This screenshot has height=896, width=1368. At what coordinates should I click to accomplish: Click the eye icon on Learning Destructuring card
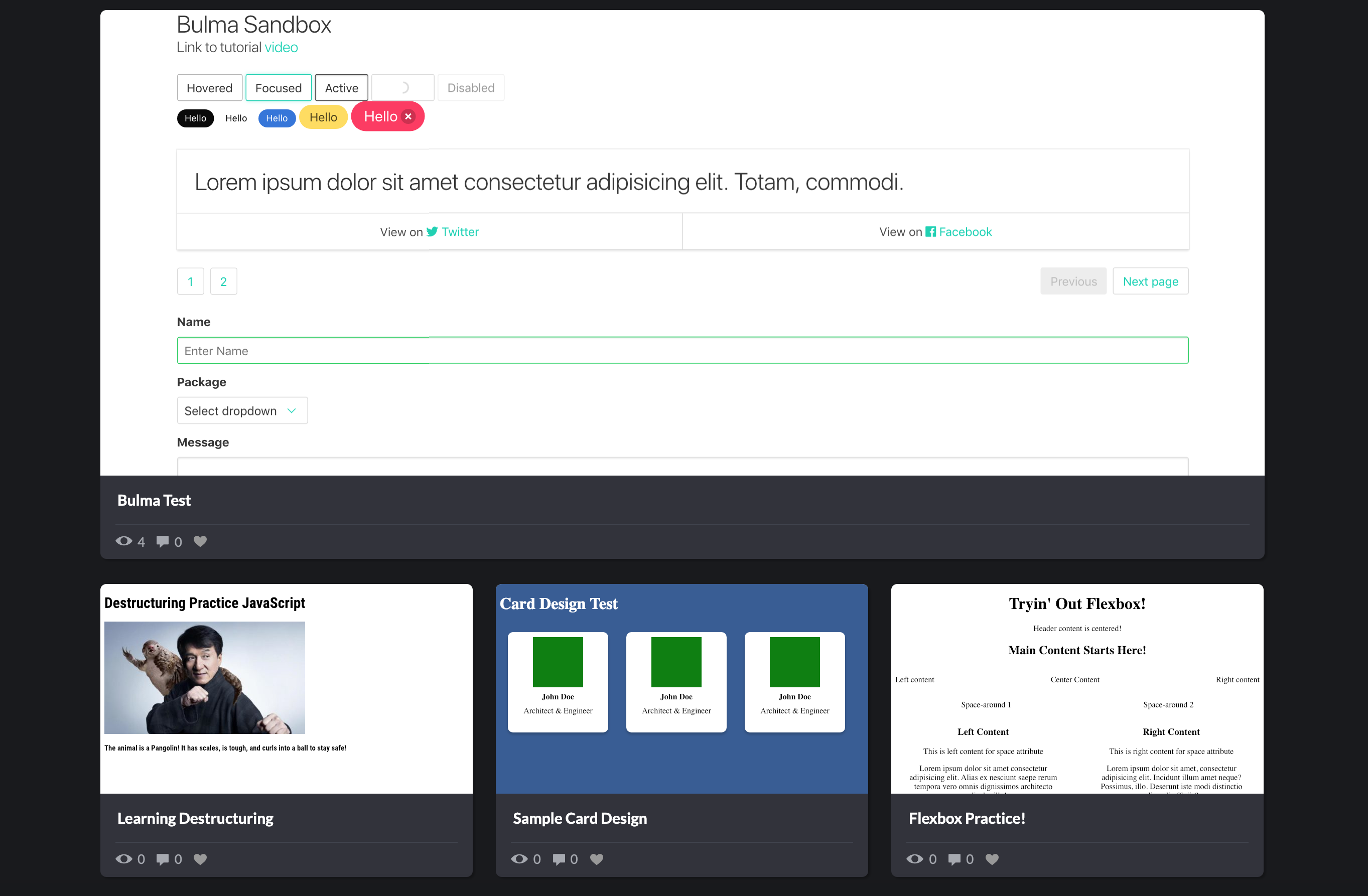123,859
